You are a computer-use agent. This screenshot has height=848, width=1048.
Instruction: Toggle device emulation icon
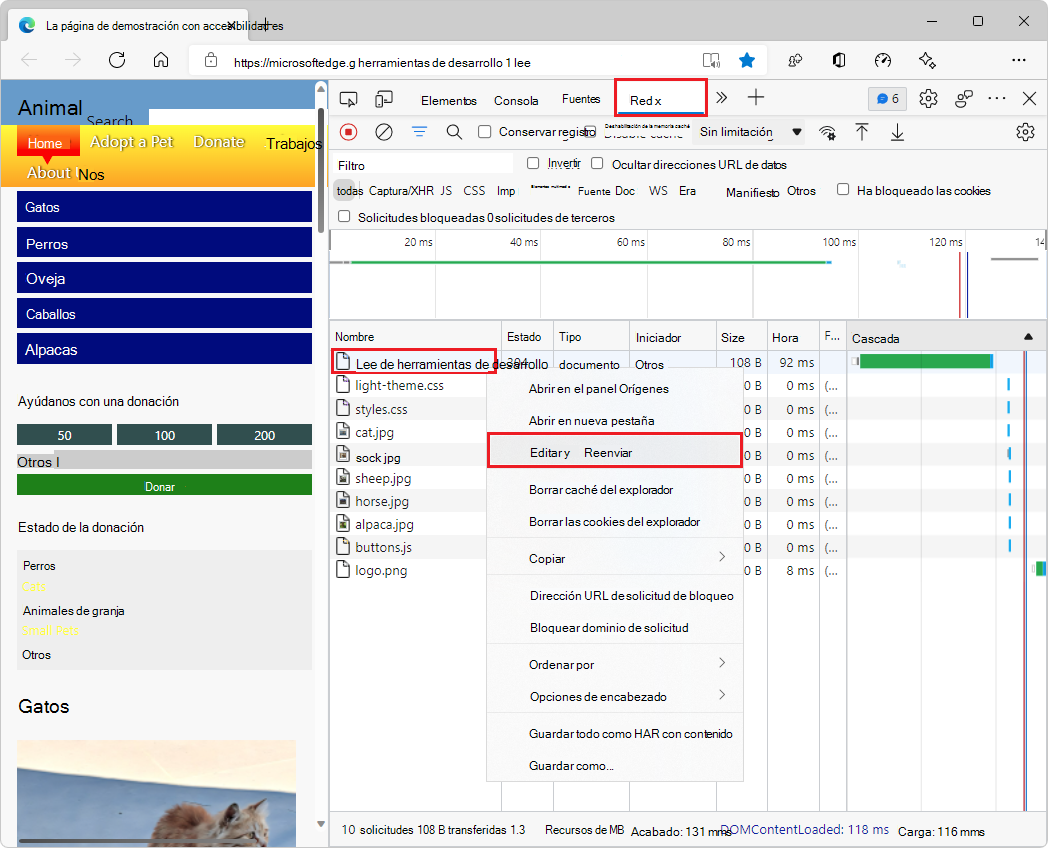point(384,99)
